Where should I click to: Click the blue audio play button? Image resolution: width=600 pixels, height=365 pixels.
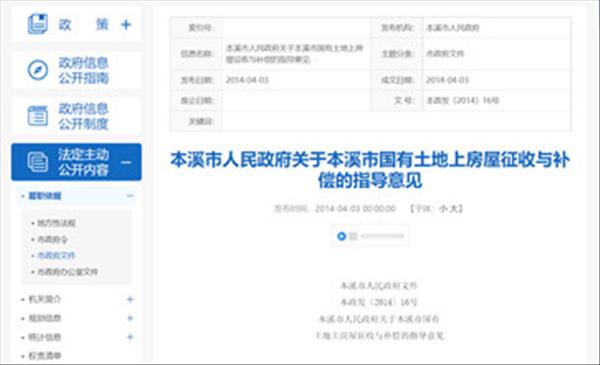[341, 236]
